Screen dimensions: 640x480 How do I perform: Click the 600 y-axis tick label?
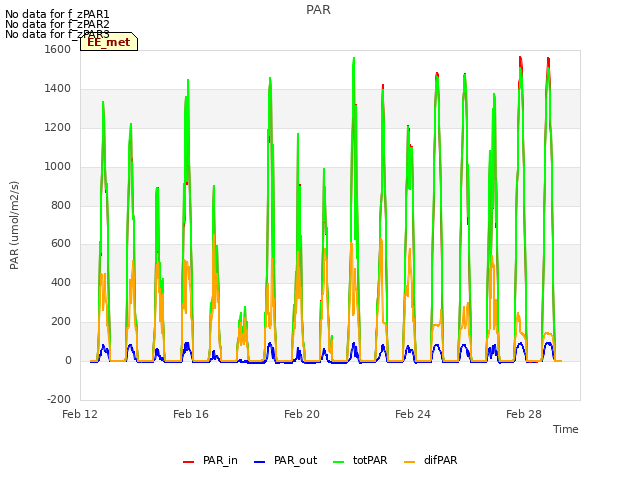(61, 244)
